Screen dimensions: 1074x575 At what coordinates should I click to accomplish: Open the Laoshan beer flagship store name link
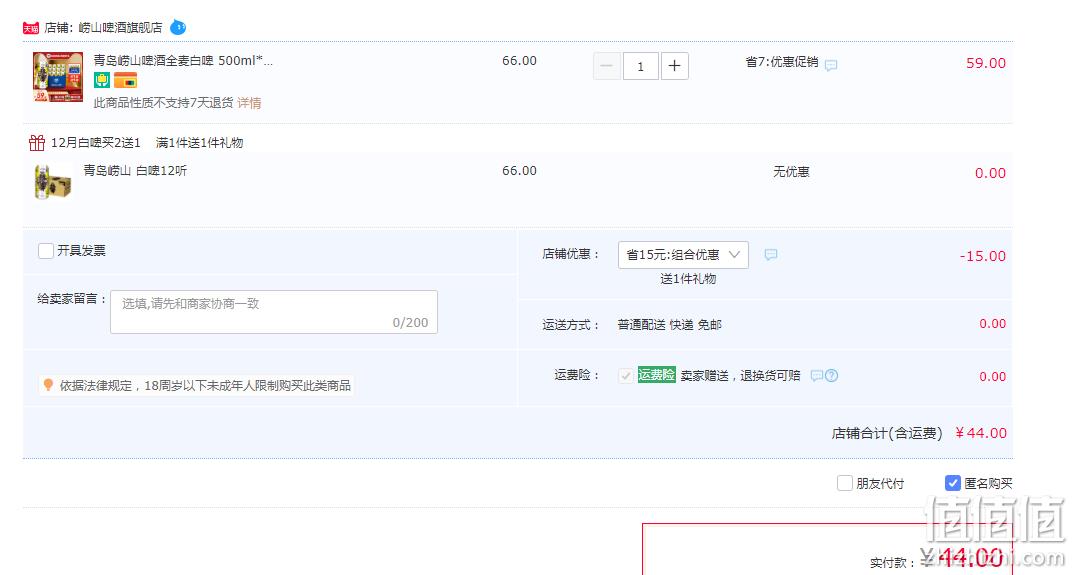(x=121, y=27)
